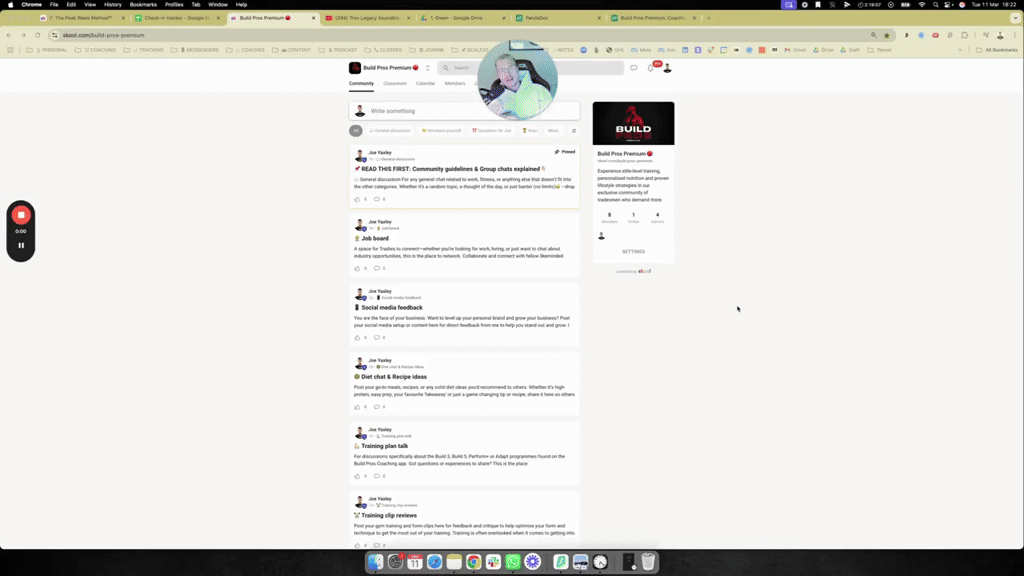Switch to The Peak Week Method browser tab

82,18
